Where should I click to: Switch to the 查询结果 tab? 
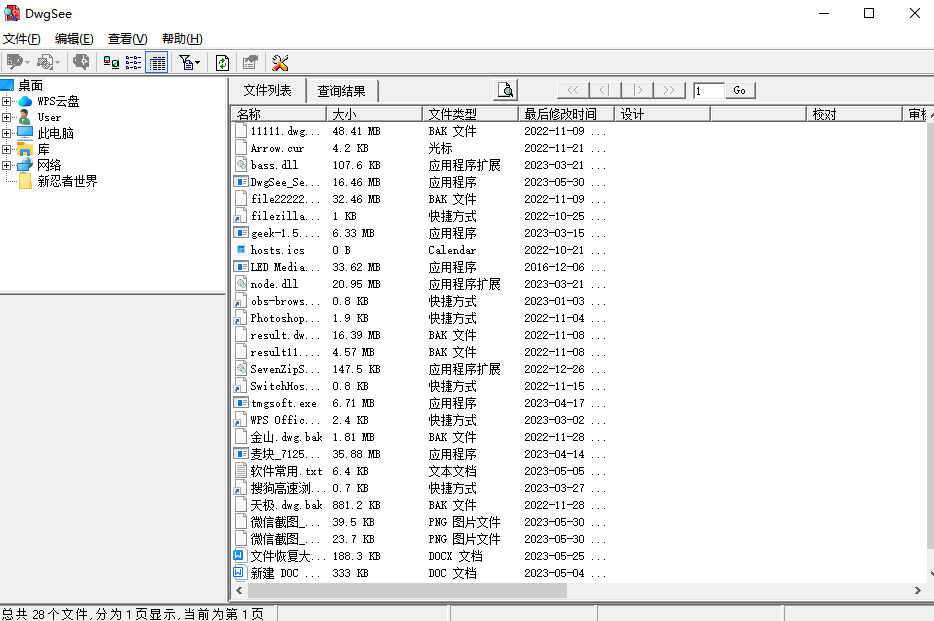tap(341, 91)
